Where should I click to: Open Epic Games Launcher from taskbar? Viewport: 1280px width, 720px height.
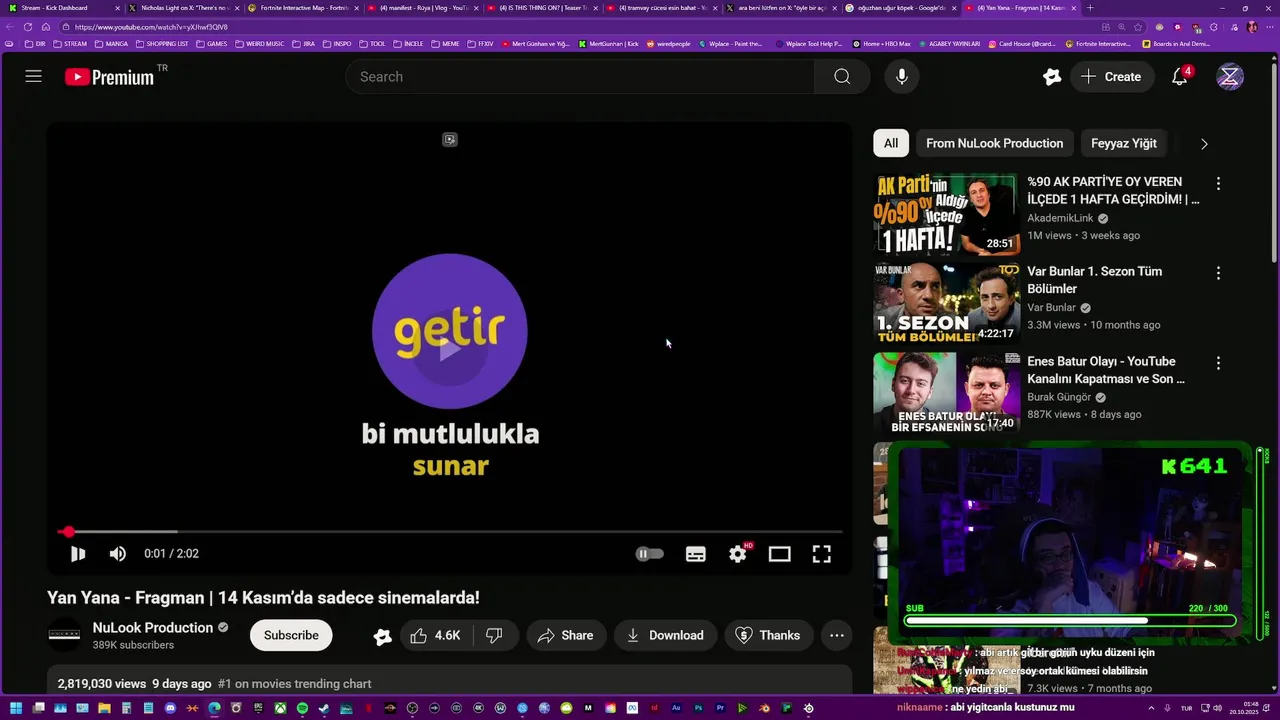point(258,709)
